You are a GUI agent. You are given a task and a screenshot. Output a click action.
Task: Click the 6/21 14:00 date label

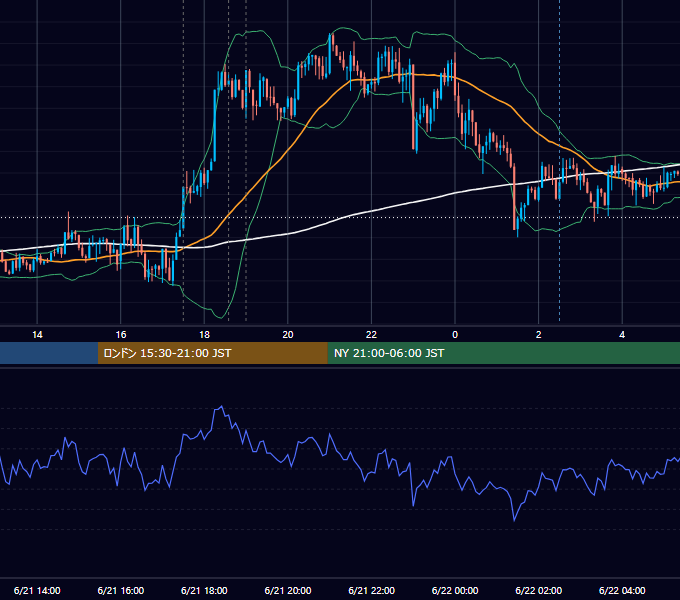(x=37, y=590)
